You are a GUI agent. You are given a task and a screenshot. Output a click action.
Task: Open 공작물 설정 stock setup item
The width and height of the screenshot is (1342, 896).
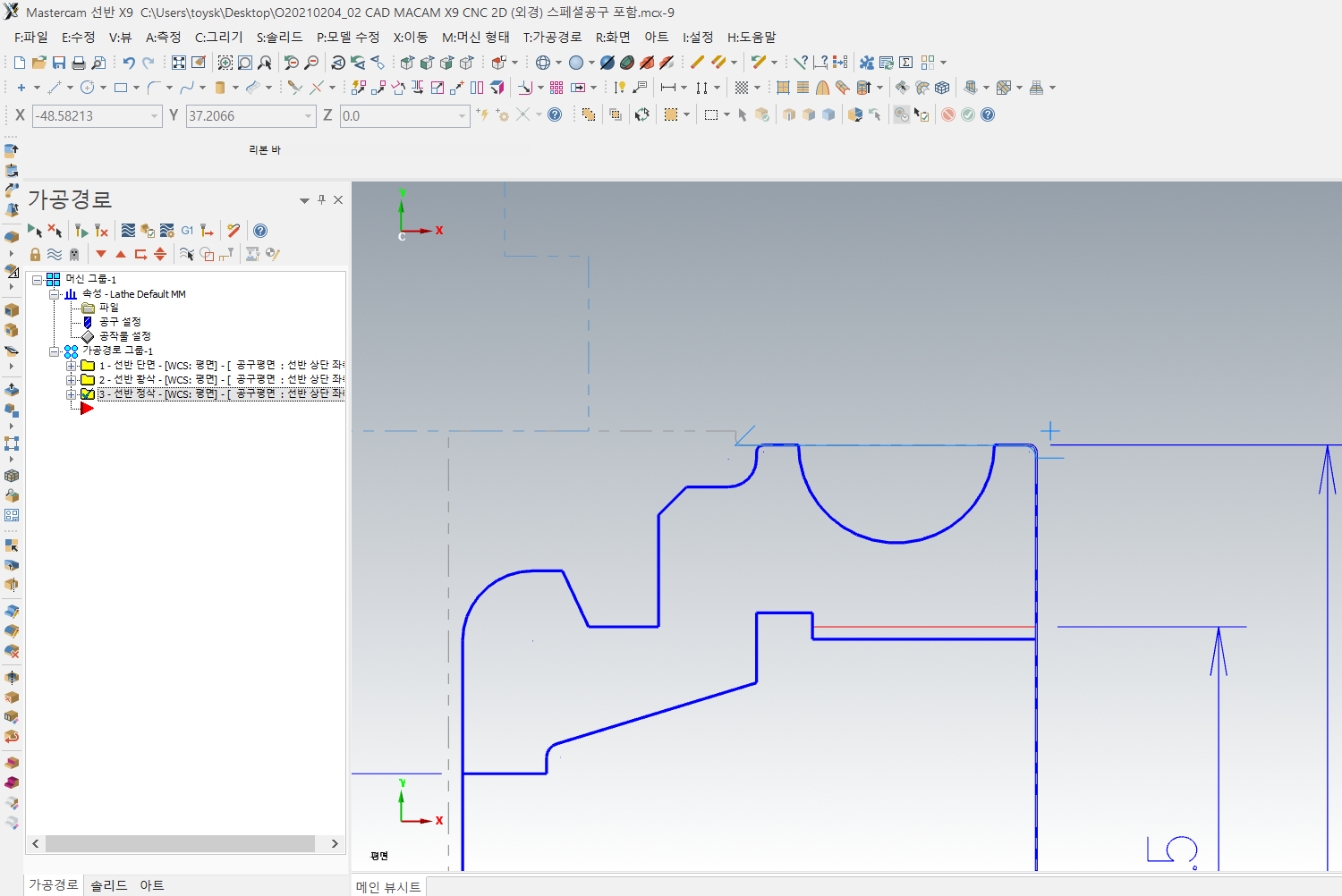coord(125,336)
